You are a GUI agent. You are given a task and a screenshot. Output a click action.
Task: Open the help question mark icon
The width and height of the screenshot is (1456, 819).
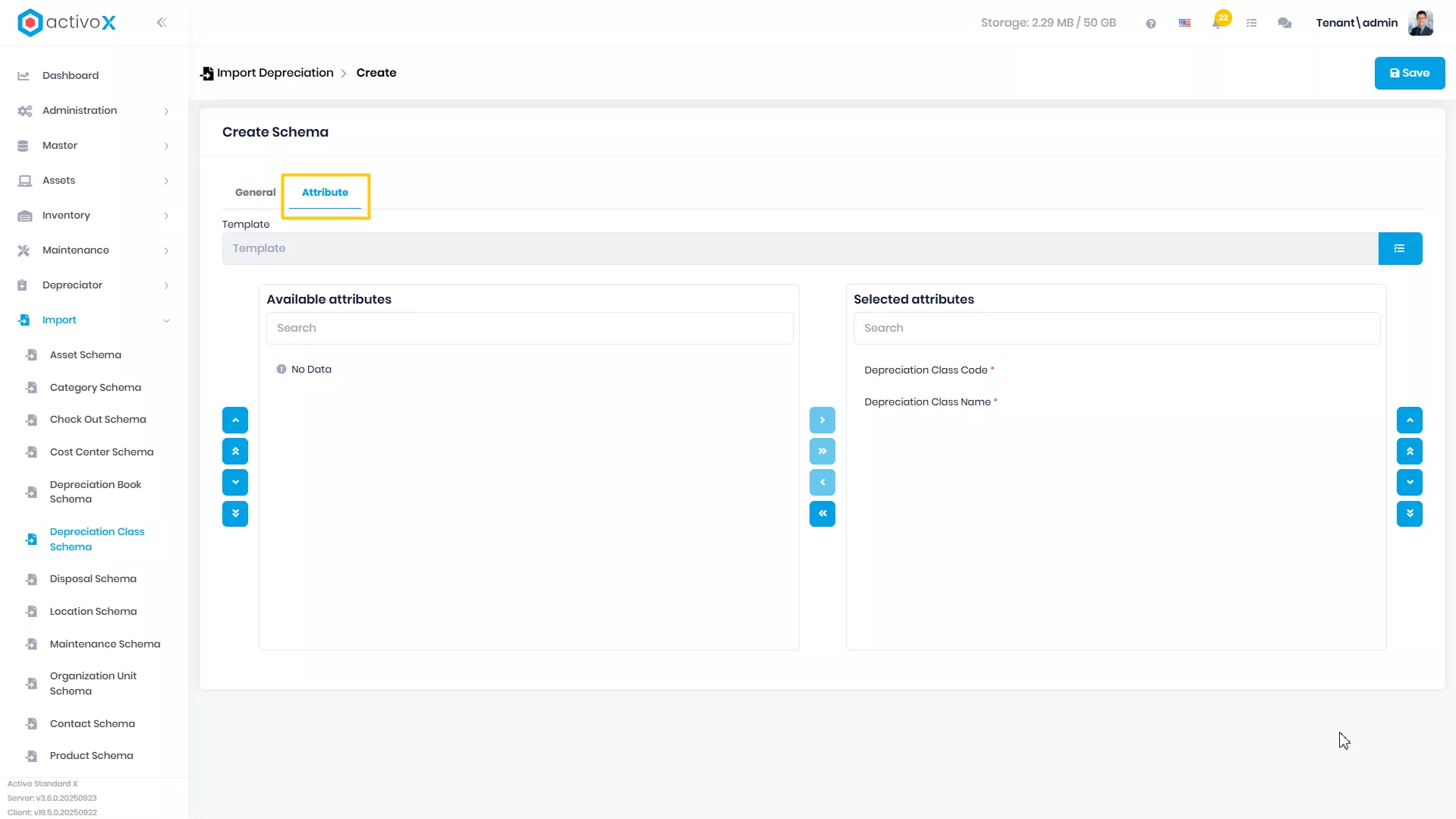pos(1151,24)
